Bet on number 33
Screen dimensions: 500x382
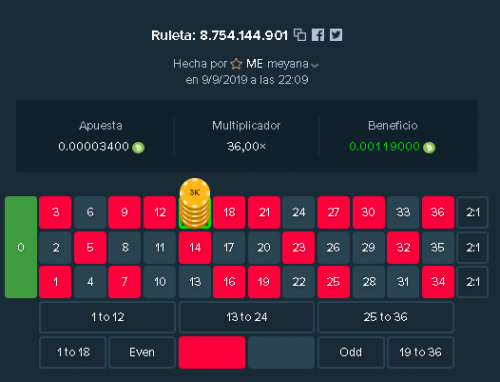(x=403, y=212)
